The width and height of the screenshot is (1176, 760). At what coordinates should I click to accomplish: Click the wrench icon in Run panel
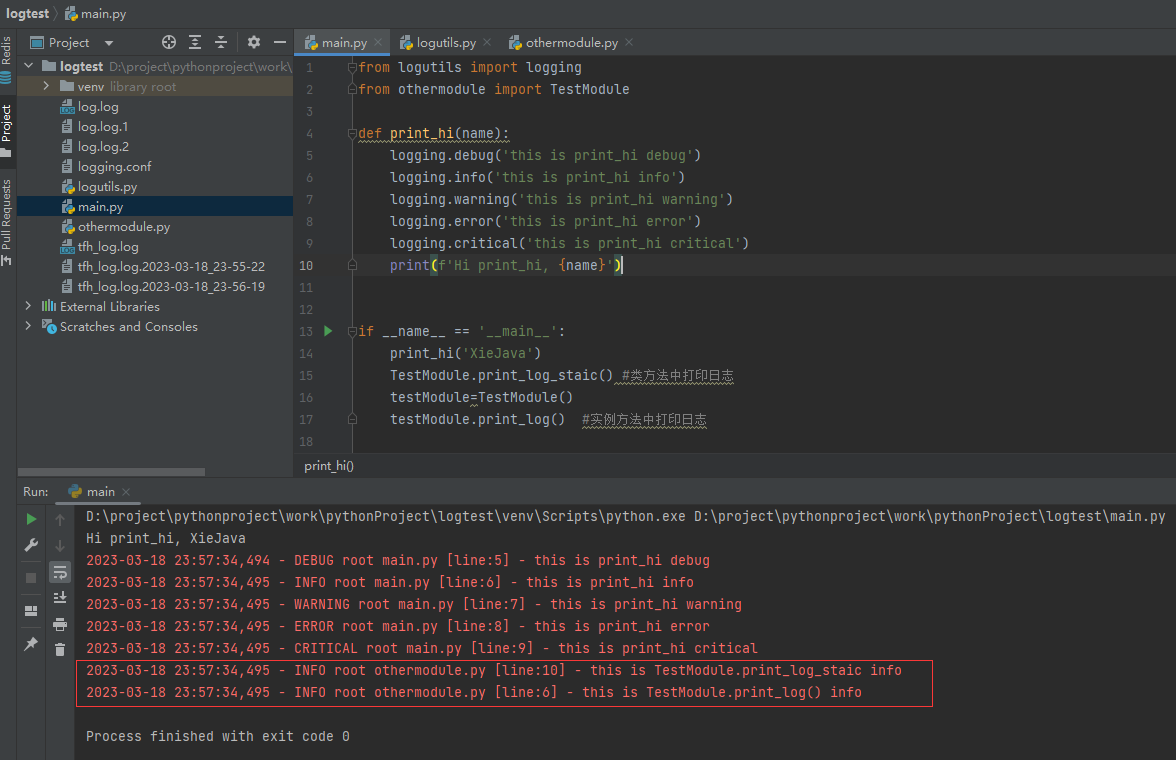(x=32, y=546)
